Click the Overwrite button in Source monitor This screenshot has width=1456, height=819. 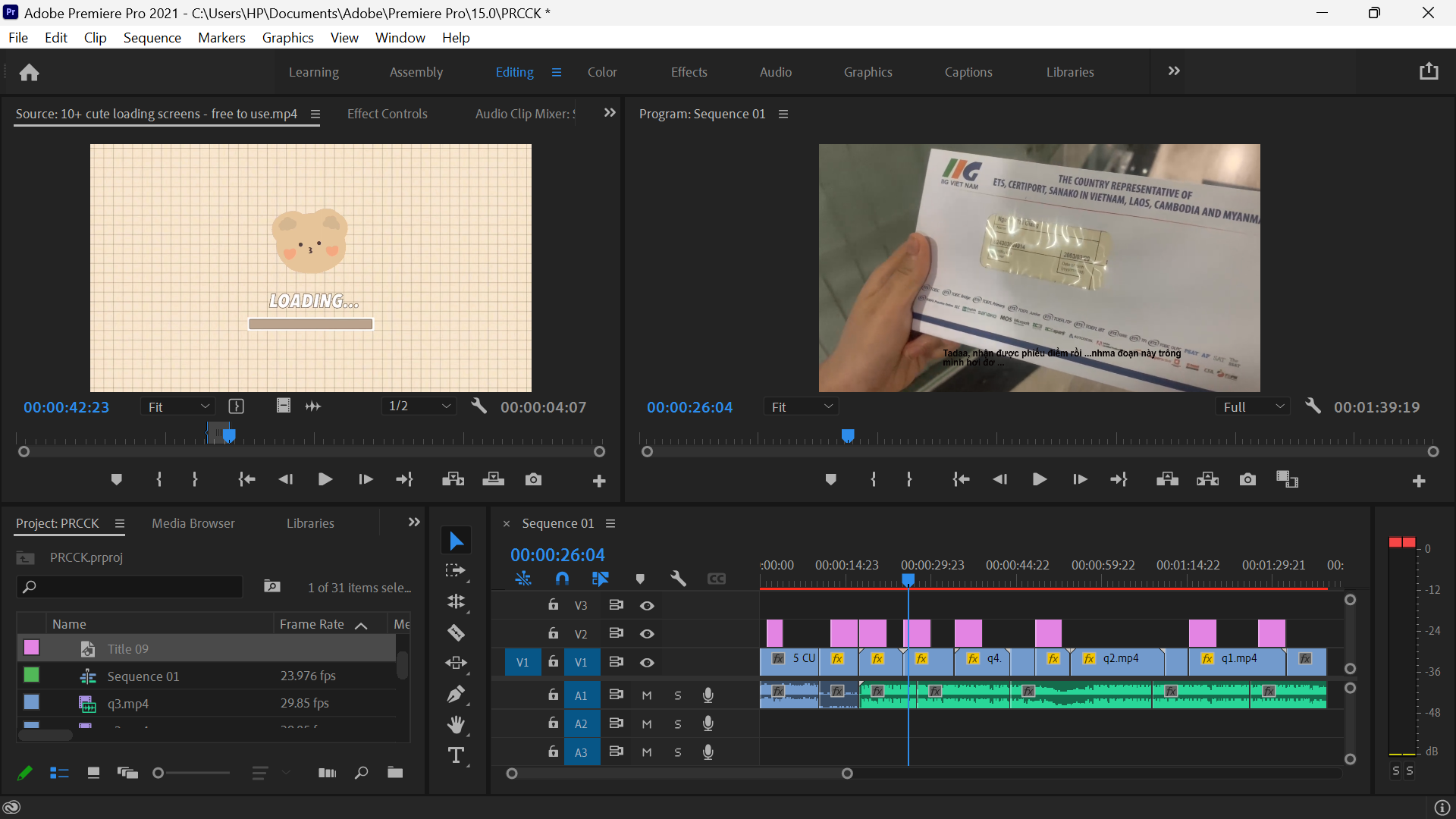click(x=494, y=479)
